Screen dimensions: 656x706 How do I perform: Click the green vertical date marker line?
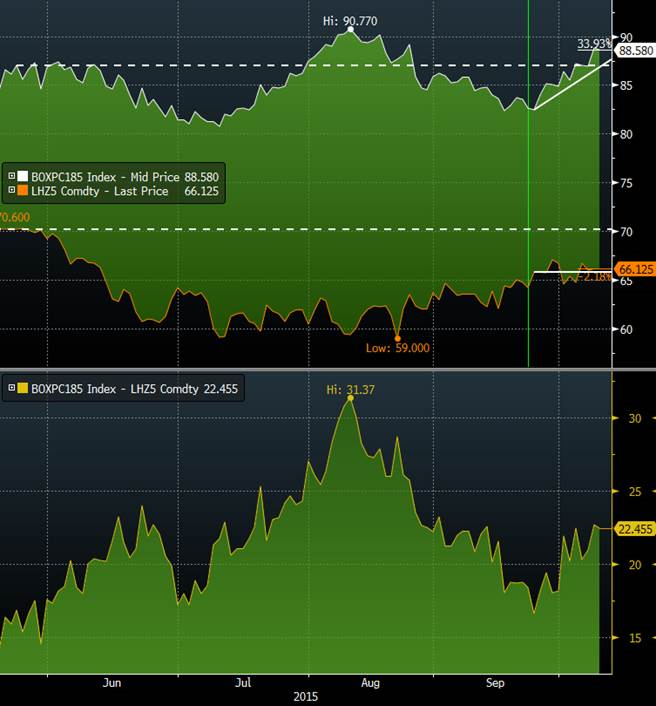(528, 200)
